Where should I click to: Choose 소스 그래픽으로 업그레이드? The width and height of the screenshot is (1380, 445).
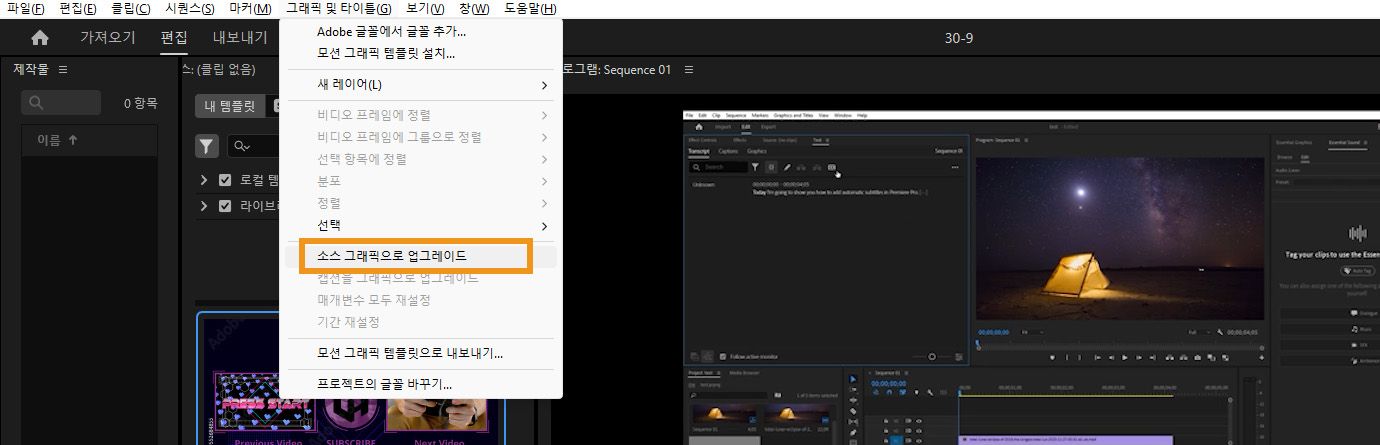[x=420, y=256]
